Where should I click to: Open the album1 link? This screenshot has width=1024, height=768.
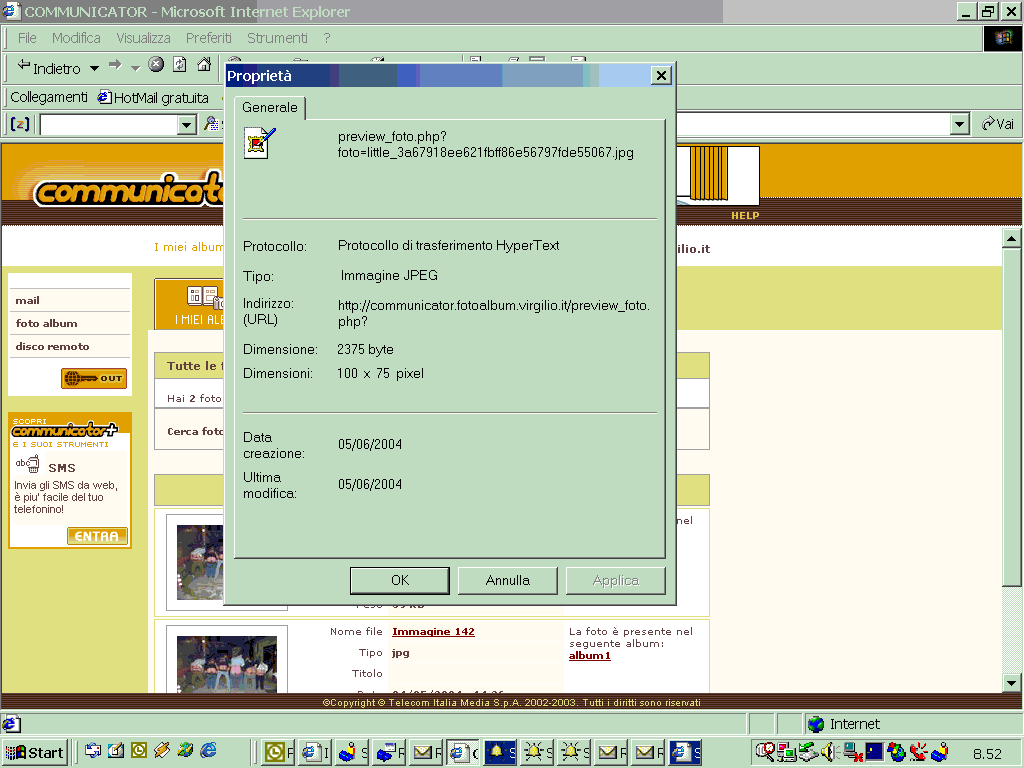589,656
